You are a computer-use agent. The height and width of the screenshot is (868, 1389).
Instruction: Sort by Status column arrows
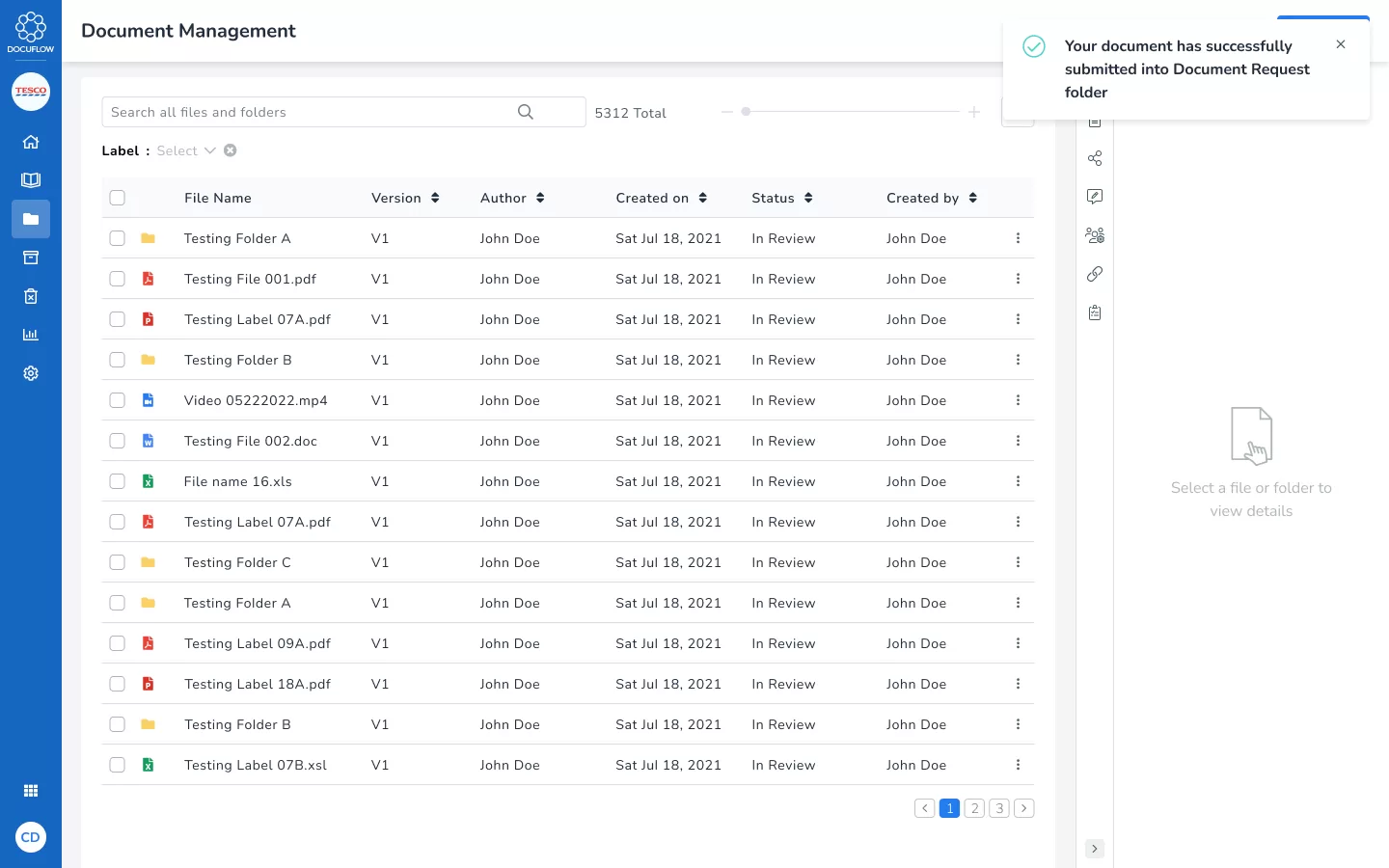coord(808,198)
